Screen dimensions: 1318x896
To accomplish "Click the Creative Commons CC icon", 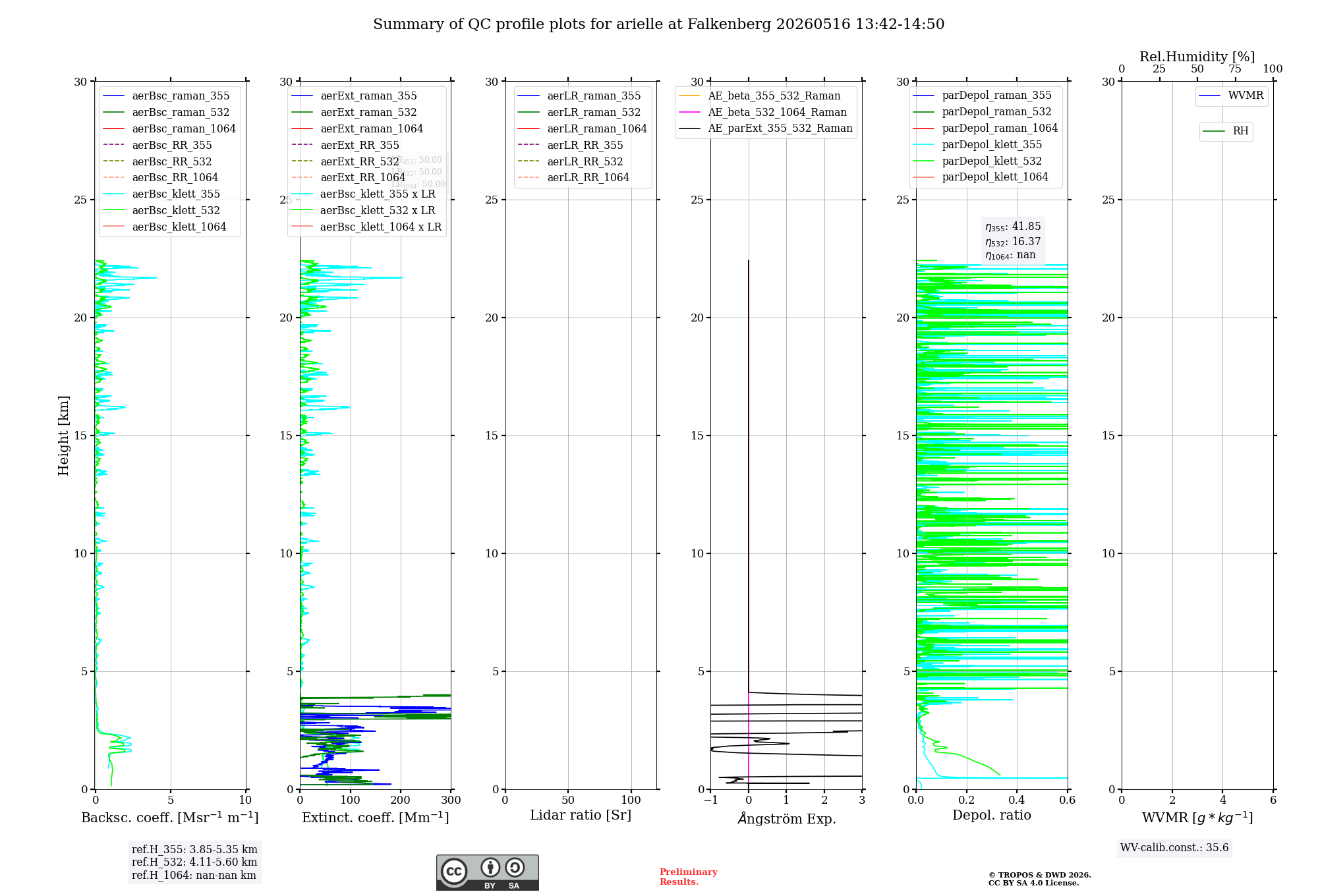I will click(454, 871).
